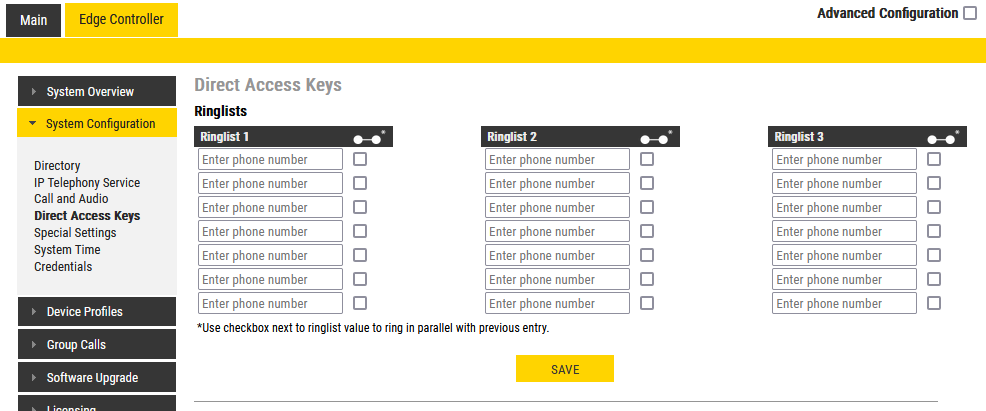Tick the last parallel ring checkbox in Ringlist 3
Screen dimensions: 986x411
coord(934,303)
